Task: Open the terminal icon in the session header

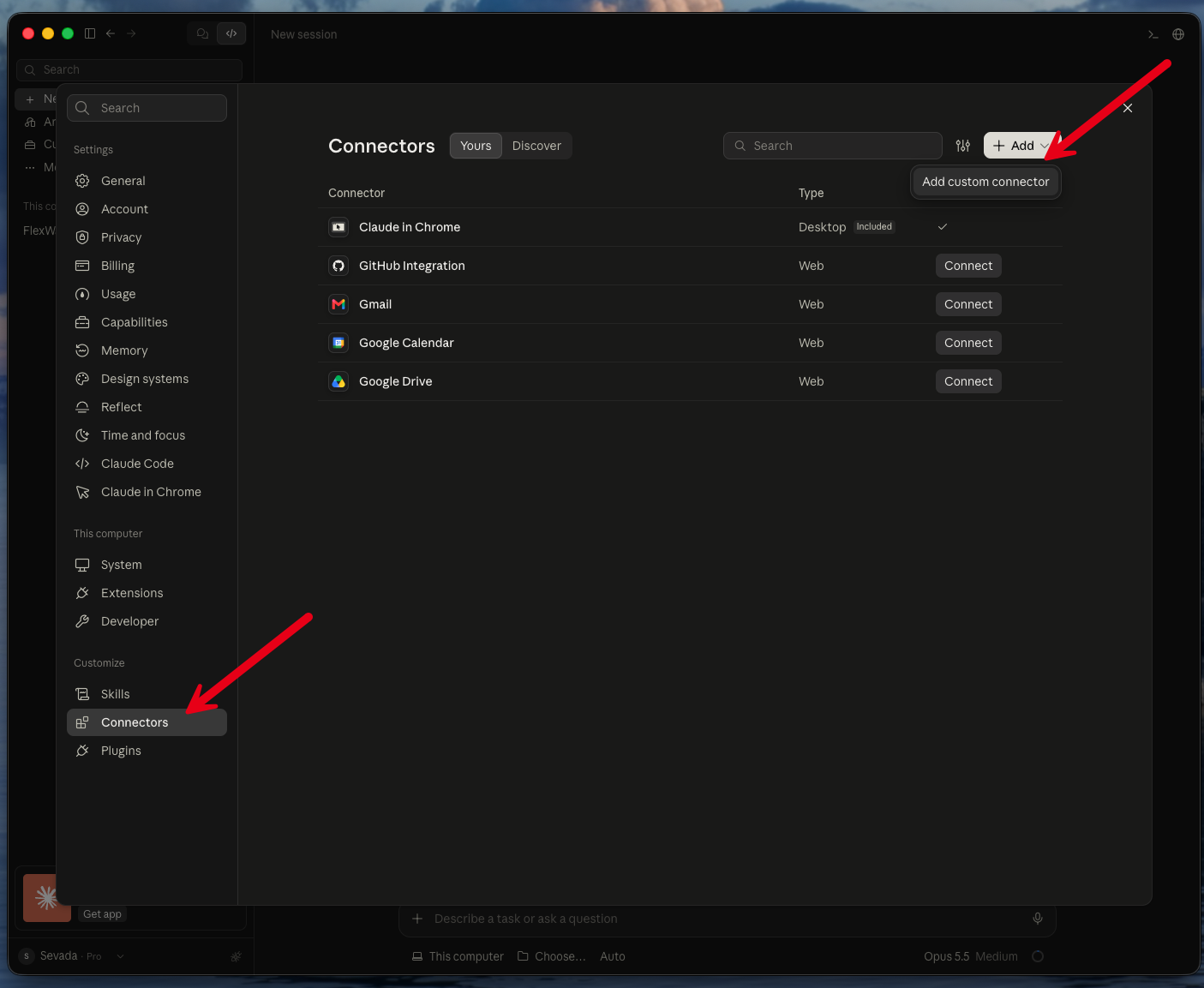Action: (x=1153, y=34)
